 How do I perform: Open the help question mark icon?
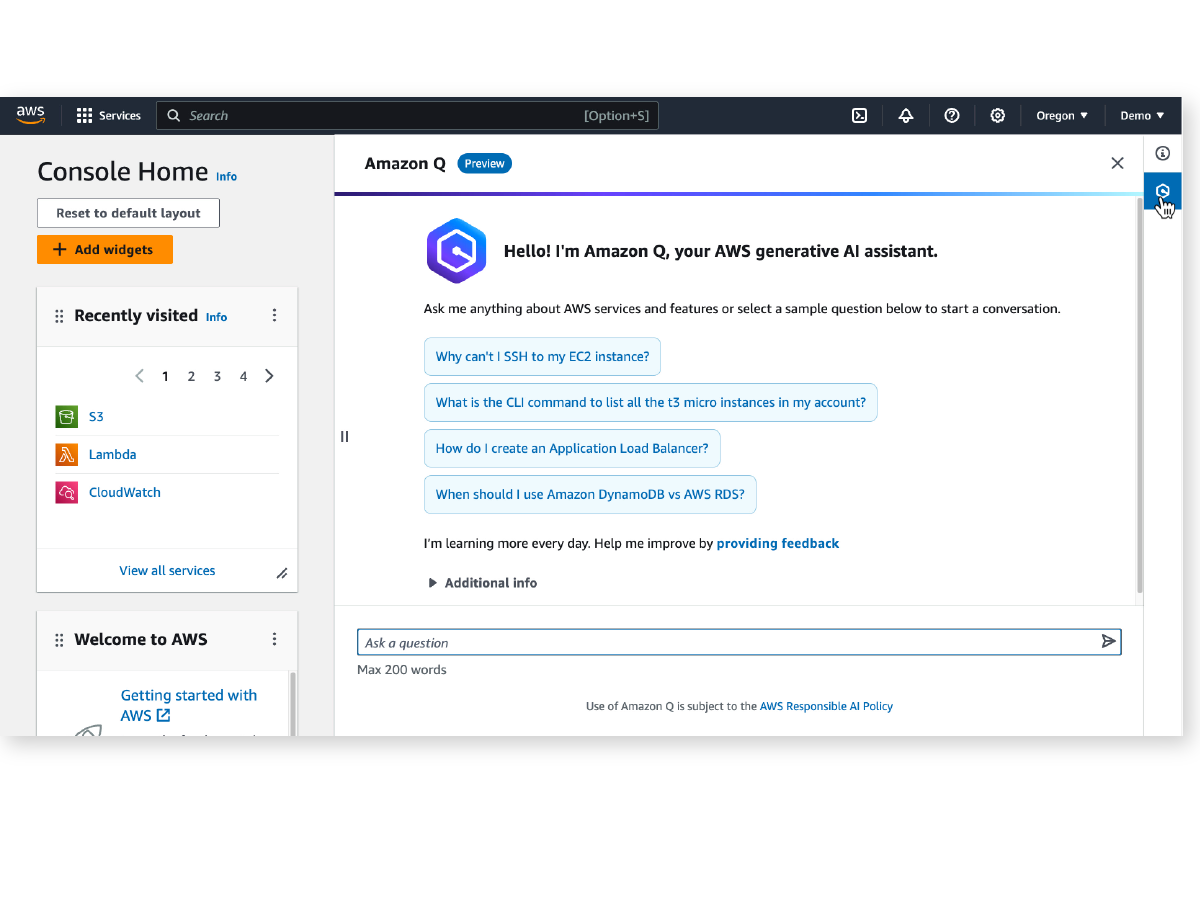(x=952, y=116)
